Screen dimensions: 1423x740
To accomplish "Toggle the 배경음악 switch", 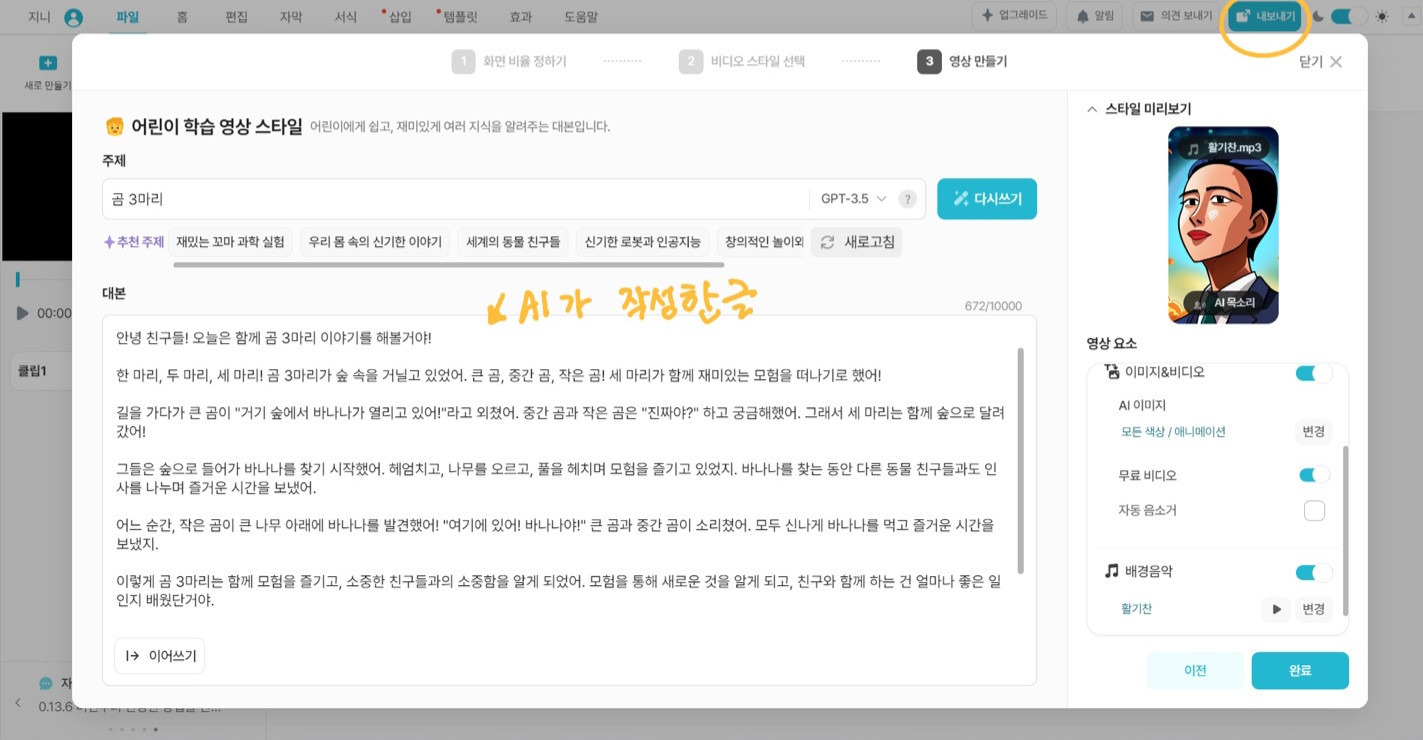I will coord(1314,573).
